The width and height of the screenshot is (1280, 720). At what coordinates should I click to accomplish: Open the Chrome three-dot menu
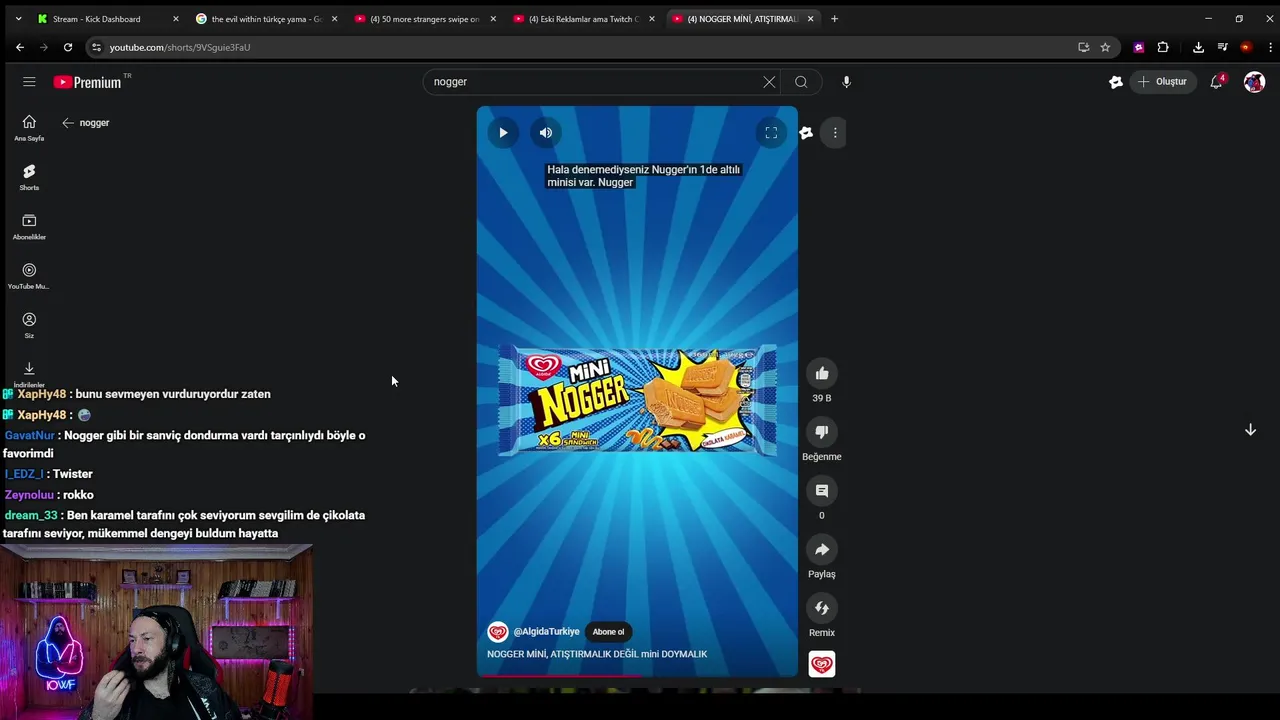coord(1270,47)
